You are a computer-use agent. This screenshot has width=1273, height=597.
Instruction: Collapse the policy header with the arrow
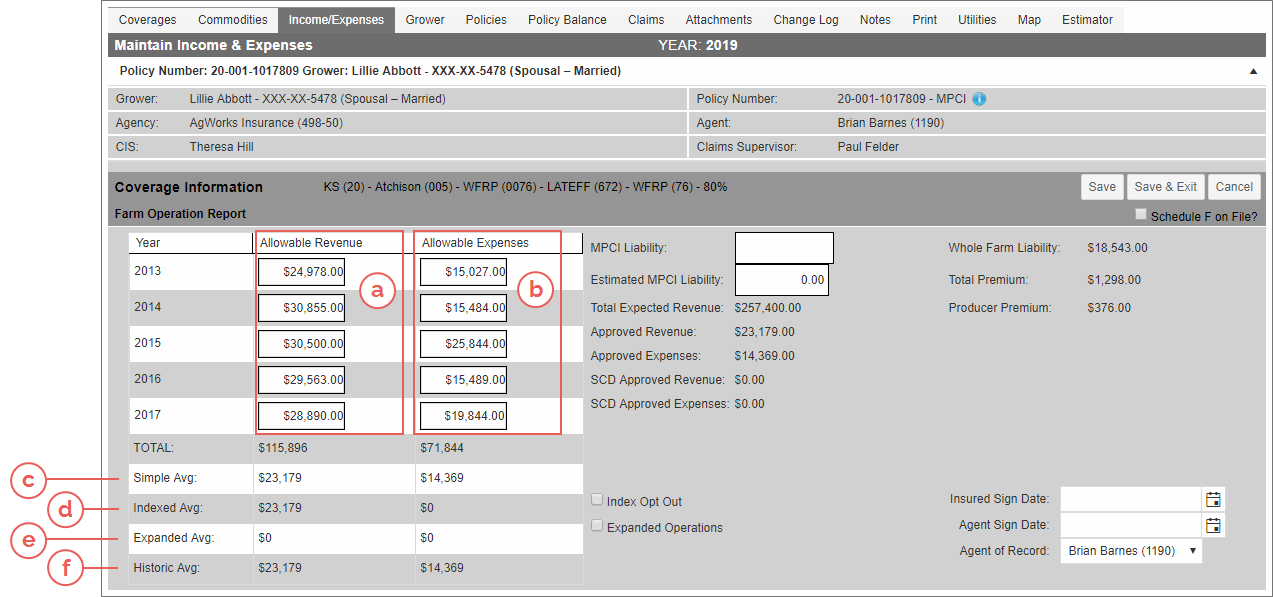point(1253,72)
